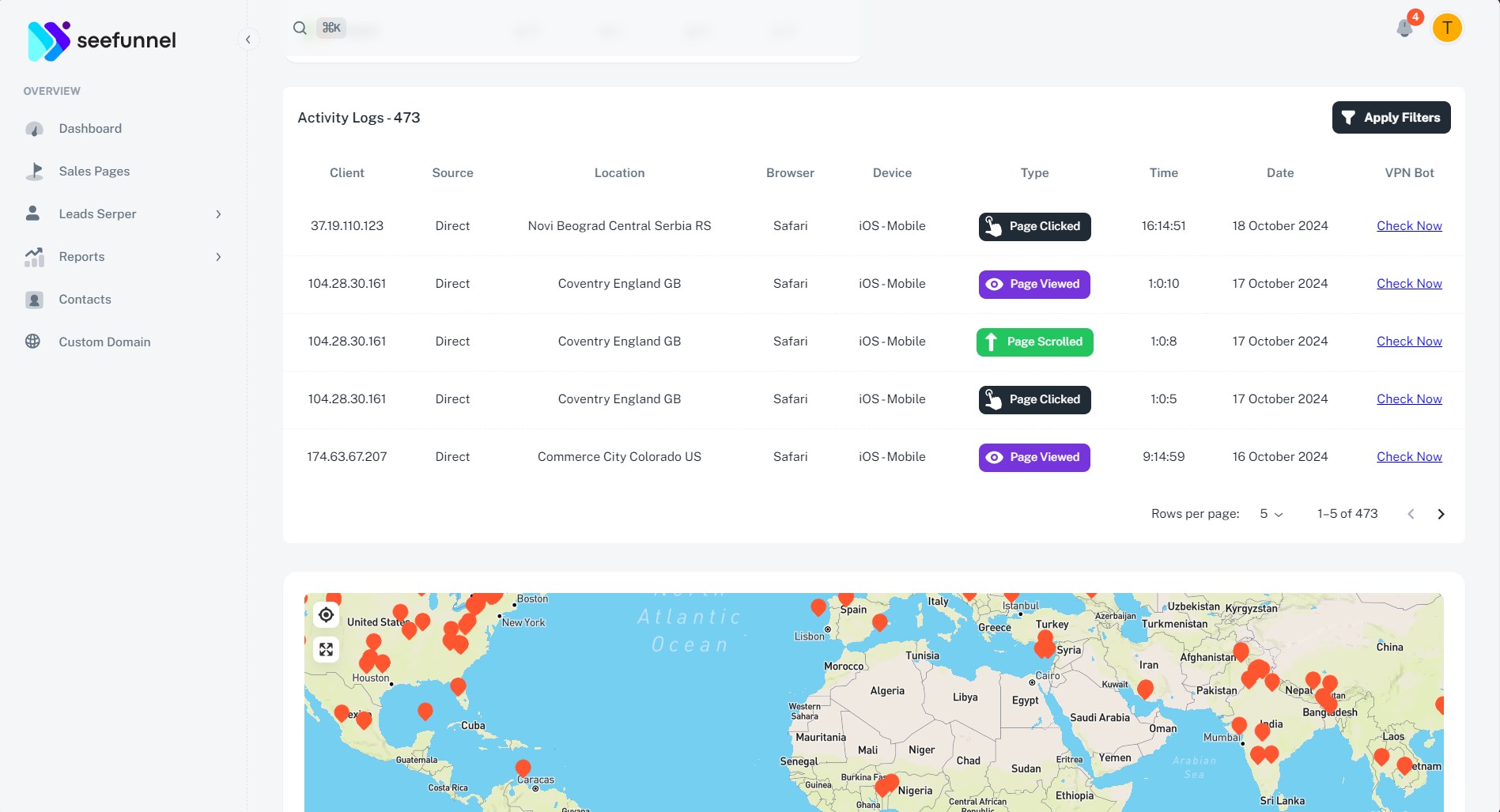Click the Apply Filters button
This screenshot has height=812, width=1500.
pyautogui.click(x=1391, y=118)
